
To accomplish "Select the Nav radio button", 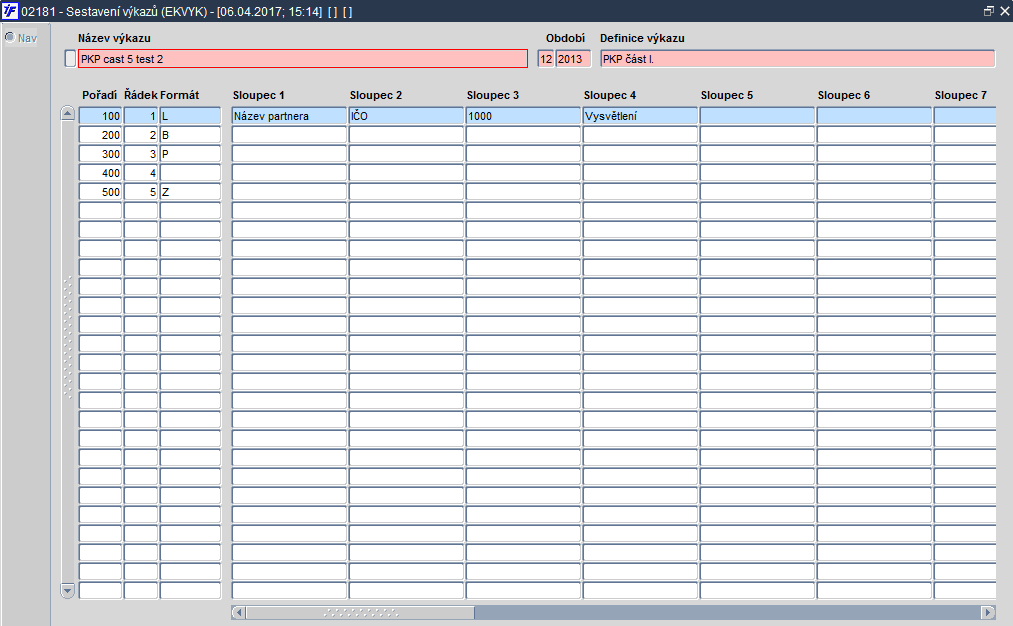I will click(x=10, y=37).
